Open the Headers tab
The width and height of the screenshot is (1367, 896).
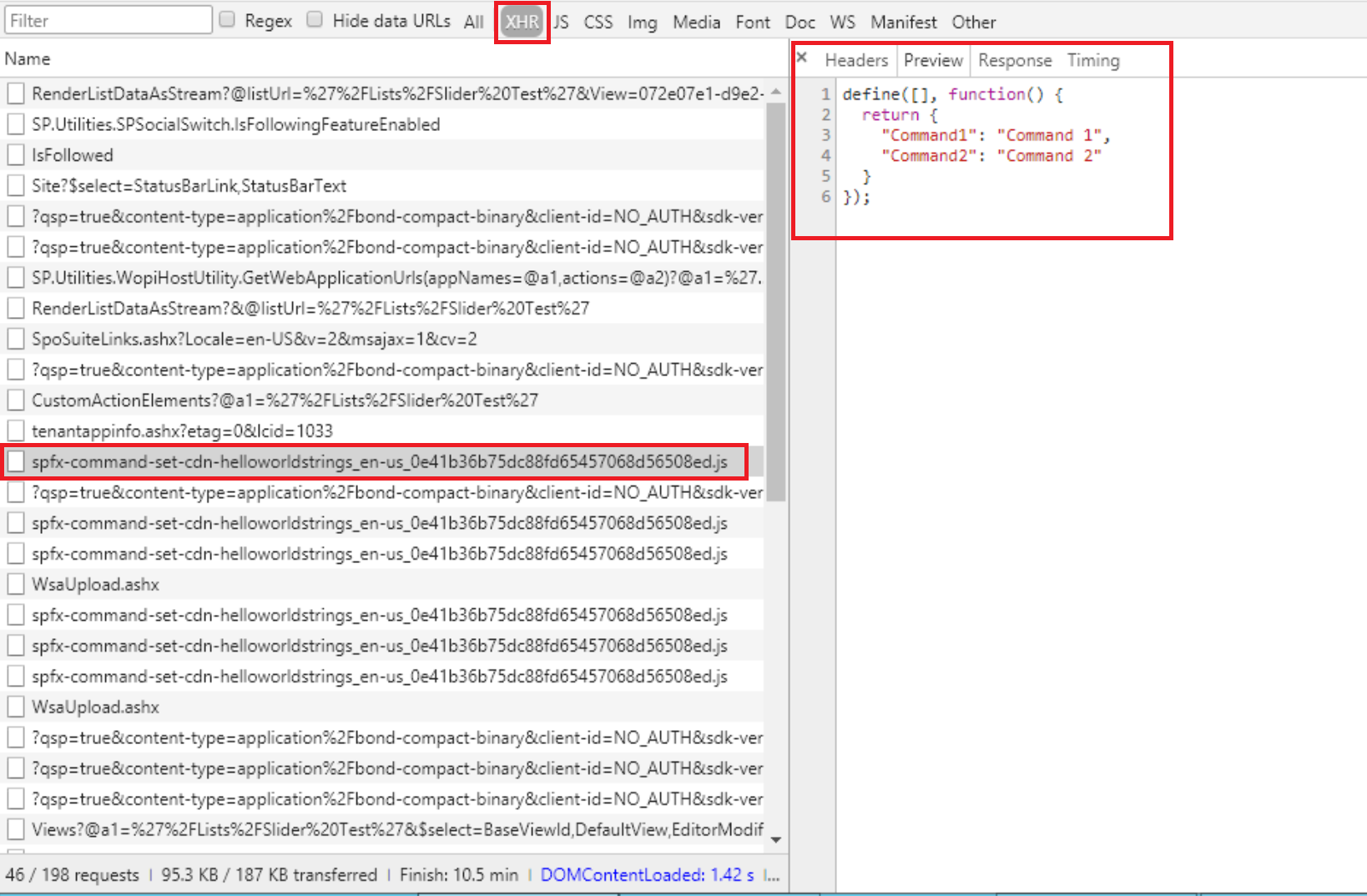click(856, 60)
